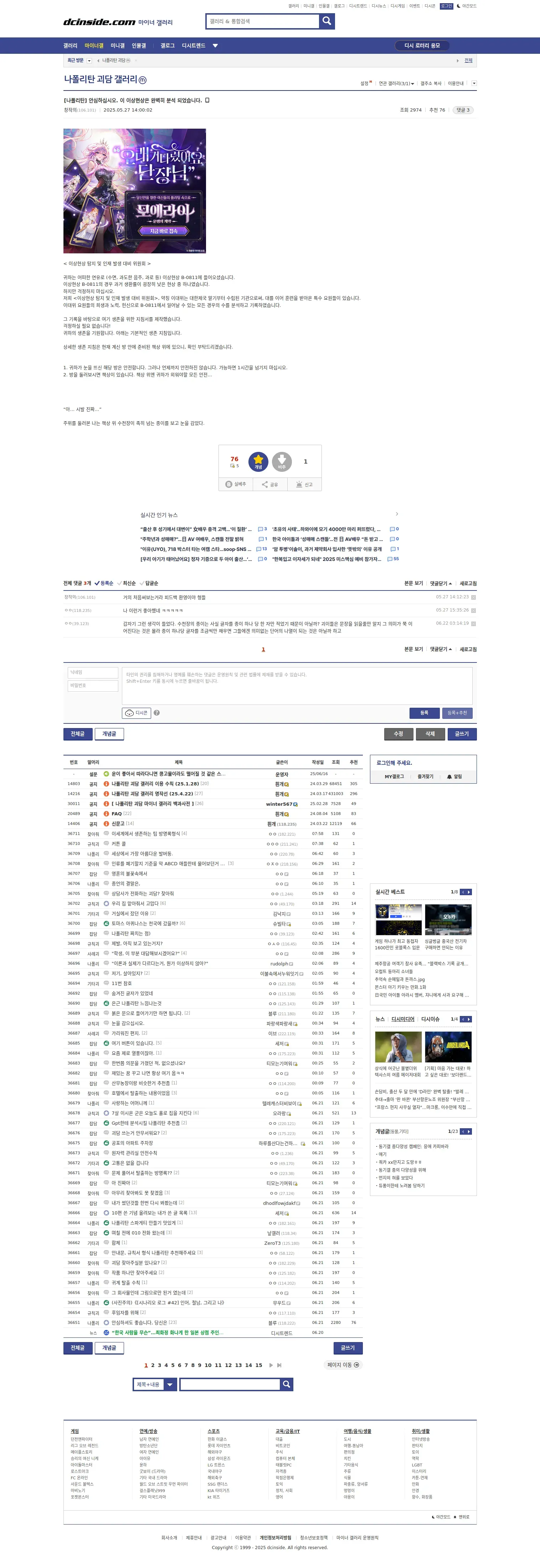Click the search magnifier icon in header
Screen dimensions: 540x1568
(x=327, y=21)
